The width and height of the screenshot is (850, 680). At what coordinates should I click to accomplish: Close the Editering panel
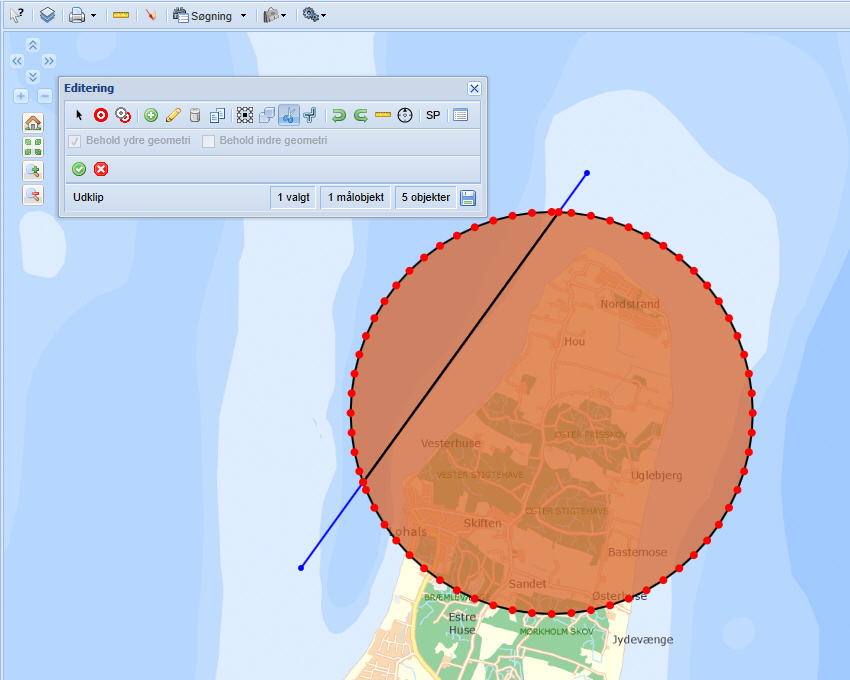coord(474,88)
